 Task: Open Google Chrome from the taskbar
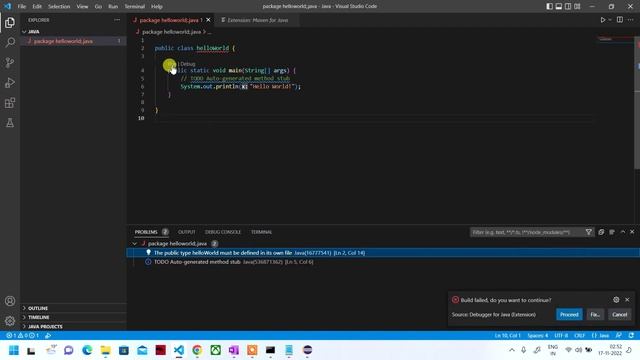coord(197,350)
